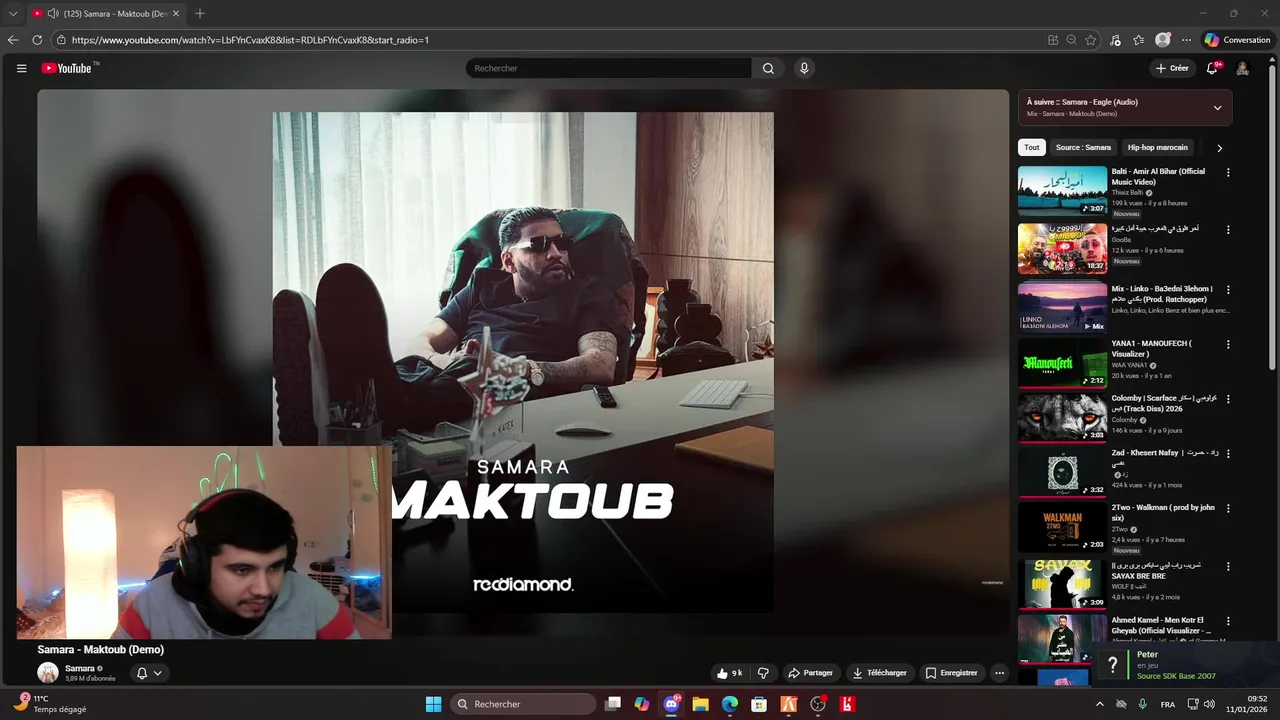Open the browser favorites list
Viewport: 1280px width, 720px height.
tap(1139, 40)
